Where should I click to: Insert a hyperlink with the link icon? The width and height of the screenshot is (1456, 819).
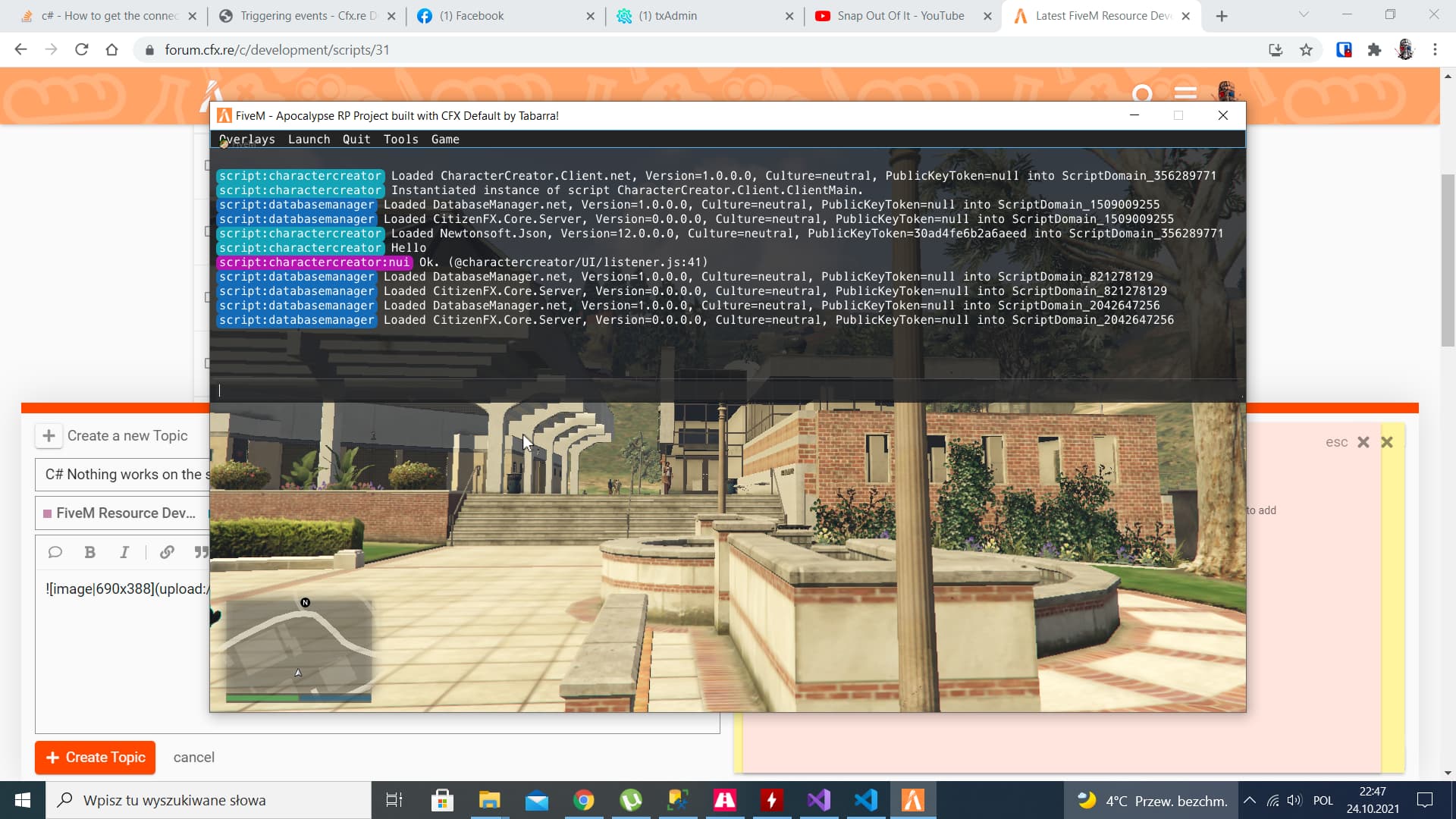pos(167,552)
